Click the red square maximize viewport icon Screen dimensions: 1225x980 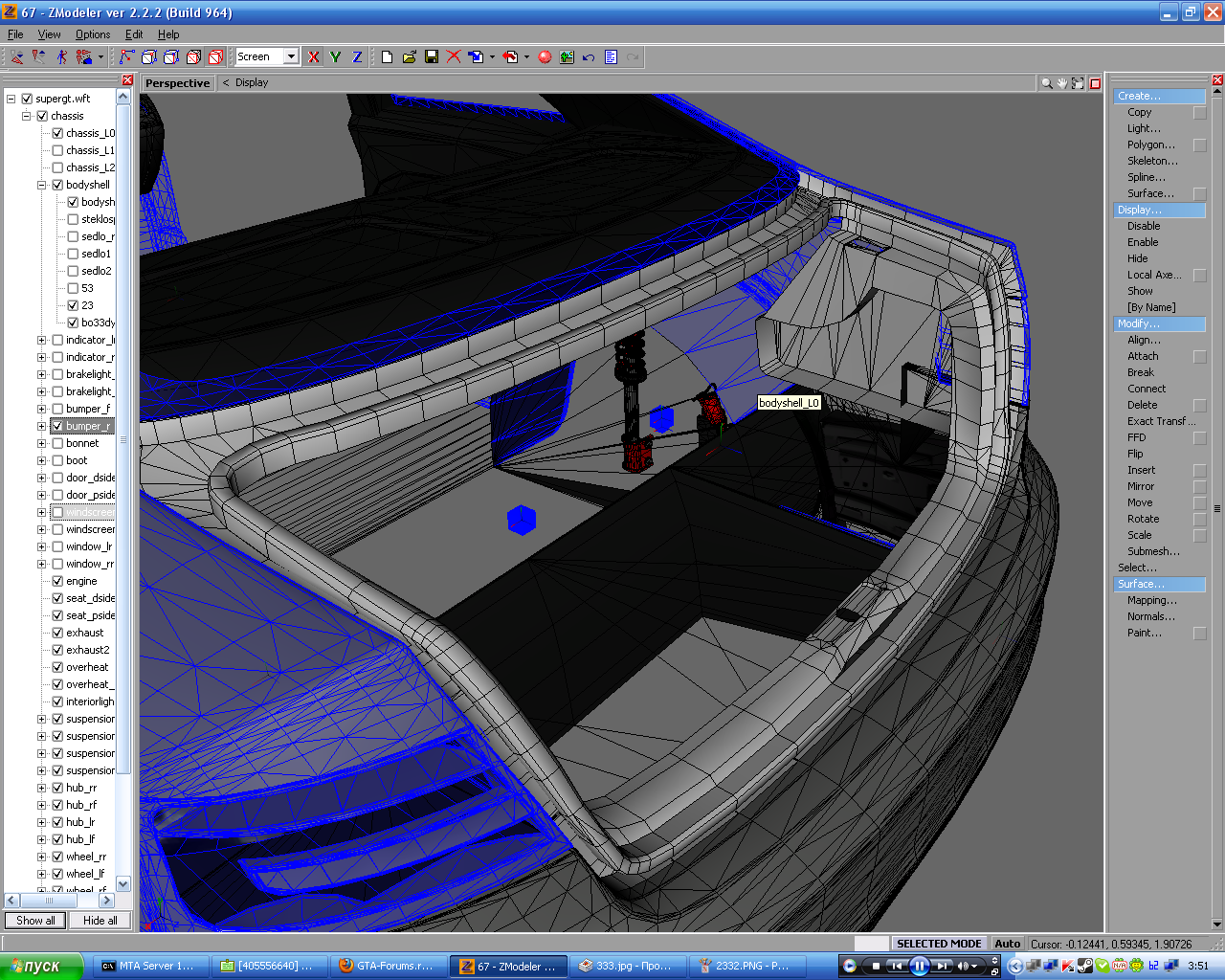[1095, 83]
